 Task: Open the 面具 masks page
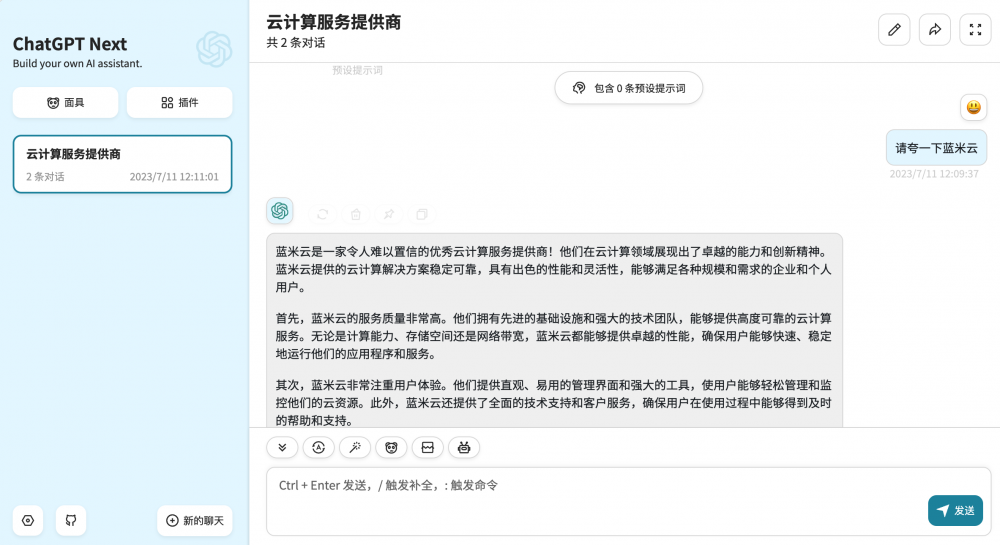point(65,102)
